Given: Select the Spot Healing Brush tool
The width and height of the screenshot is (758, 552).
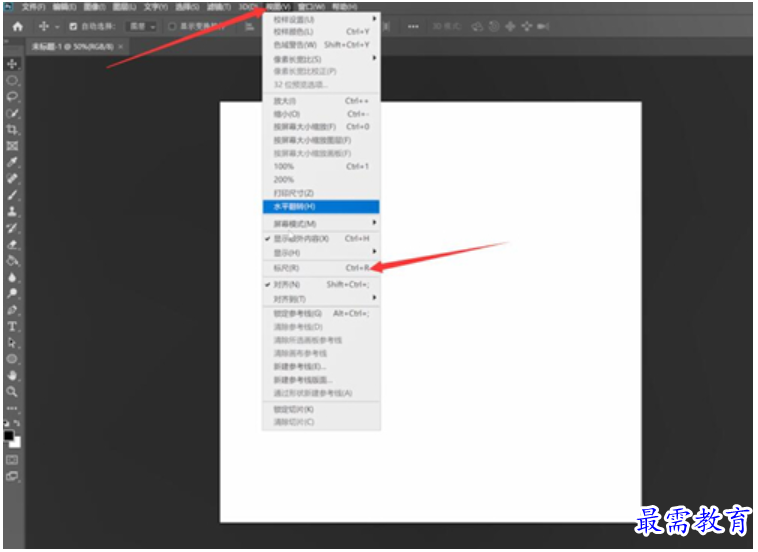Looking at the screenshot, I should coord(12,178).
